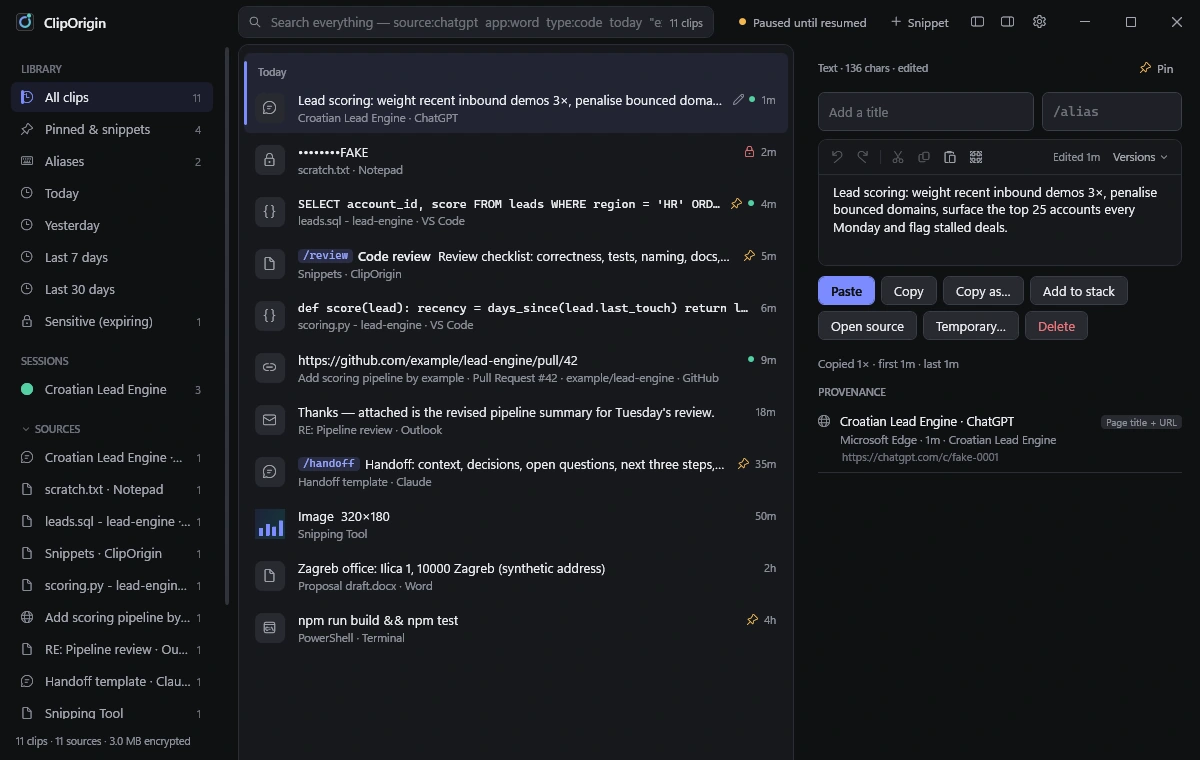Click the redo icon in editor toolbar
Viewport: 1200px width, 760px height.
863,157
